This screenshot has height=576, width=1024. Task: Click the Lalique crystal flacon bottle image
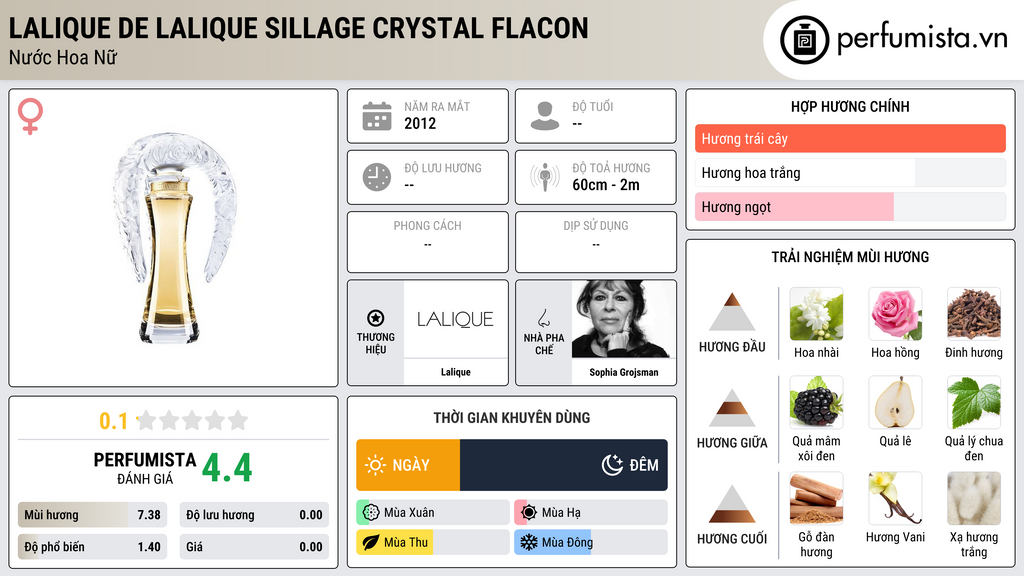click(174, 238)
